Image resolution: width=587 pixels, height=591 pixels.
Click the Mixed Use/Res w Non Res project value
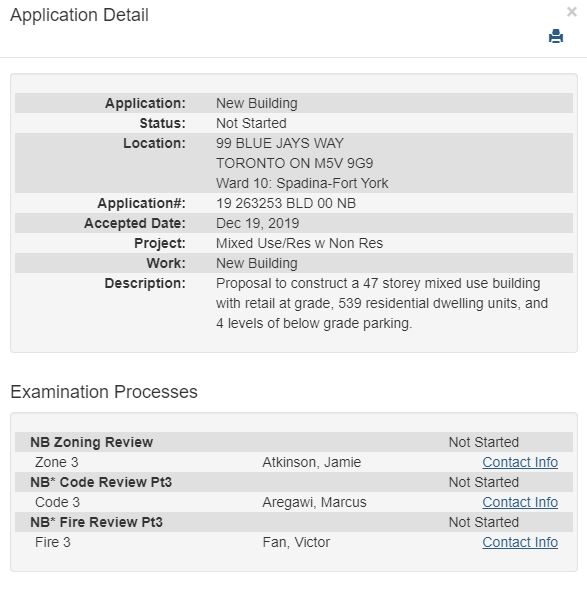pyautogui.click(x=299, y=243)
